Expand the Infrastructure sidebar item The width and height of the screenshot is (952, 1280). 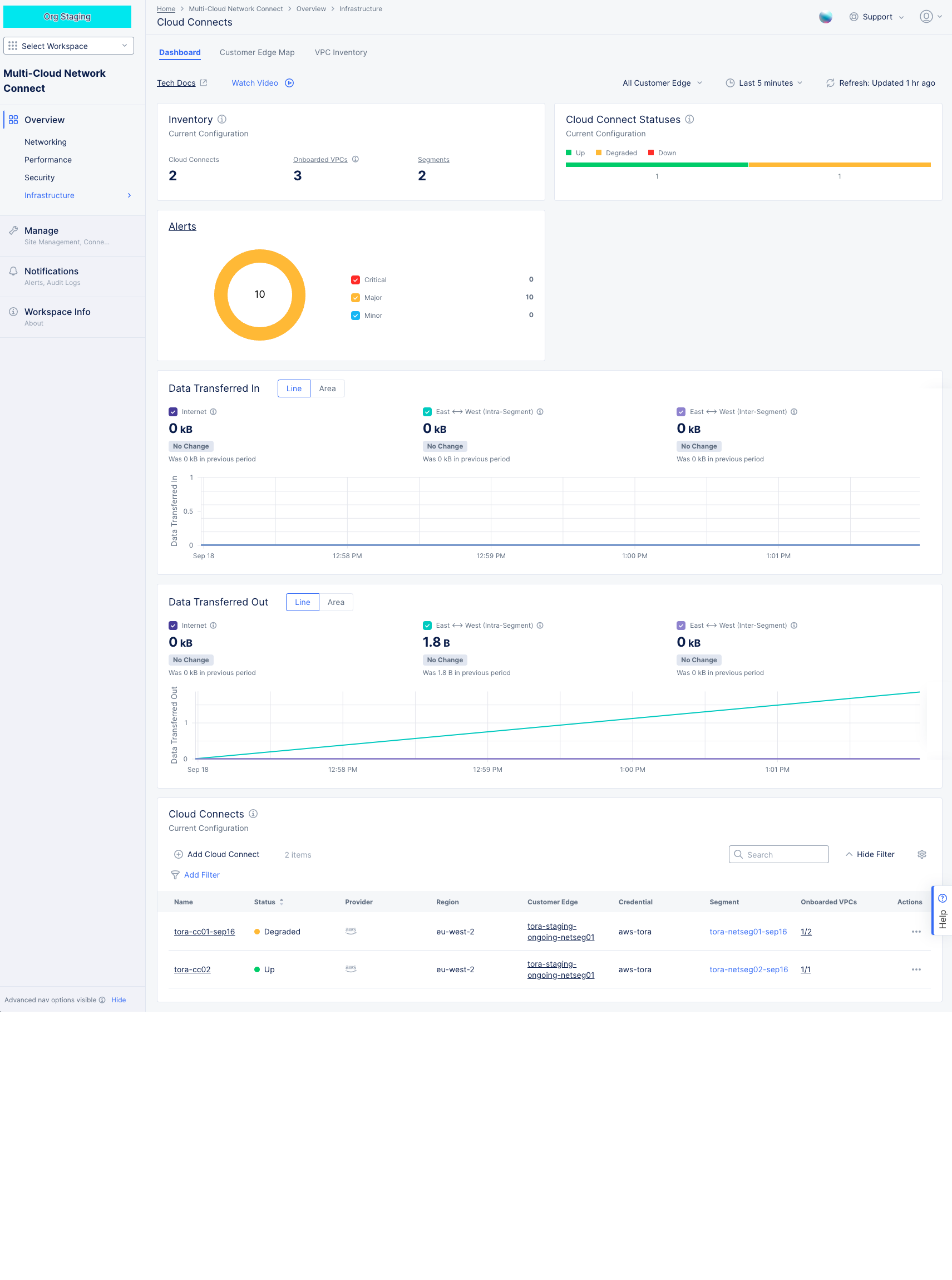(129, 195)
